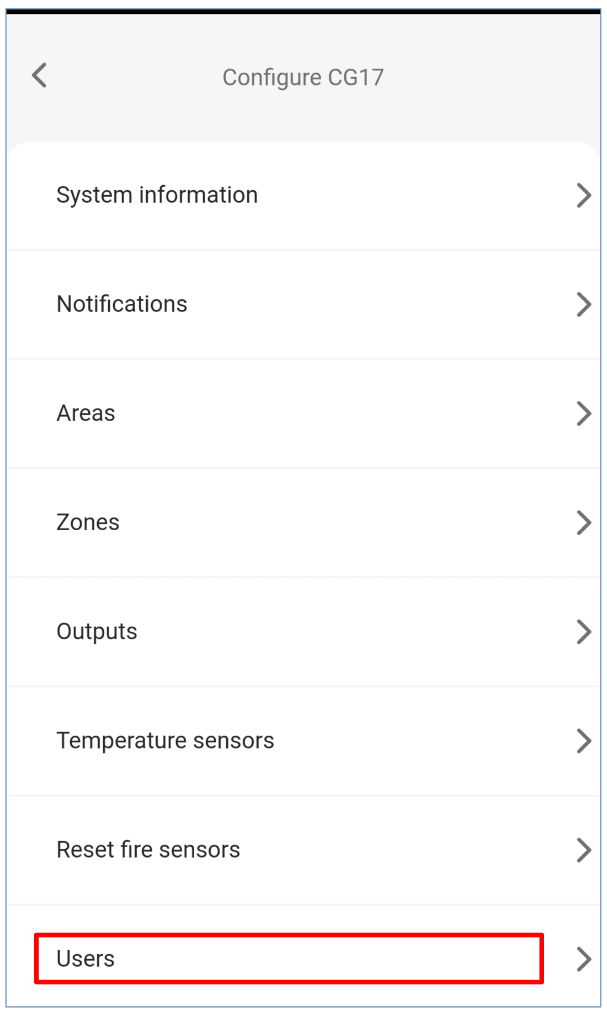Click the chevron beside Reset fire sensors
This screenshot has width=607, height=1018.
(x=584, y=851)
